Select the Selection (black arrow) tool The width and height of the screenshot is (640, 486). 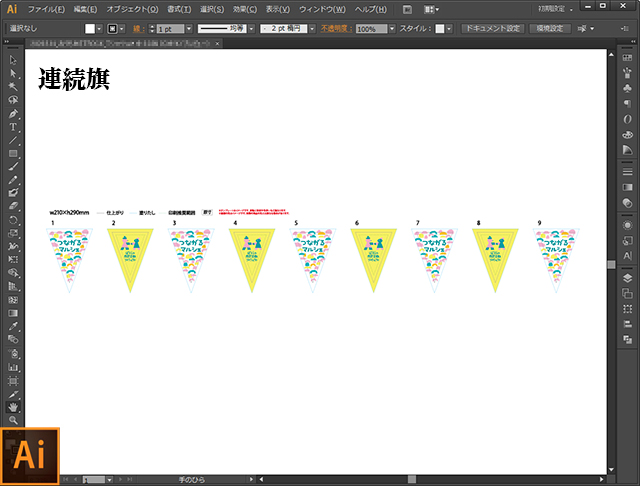pos(13,61)
